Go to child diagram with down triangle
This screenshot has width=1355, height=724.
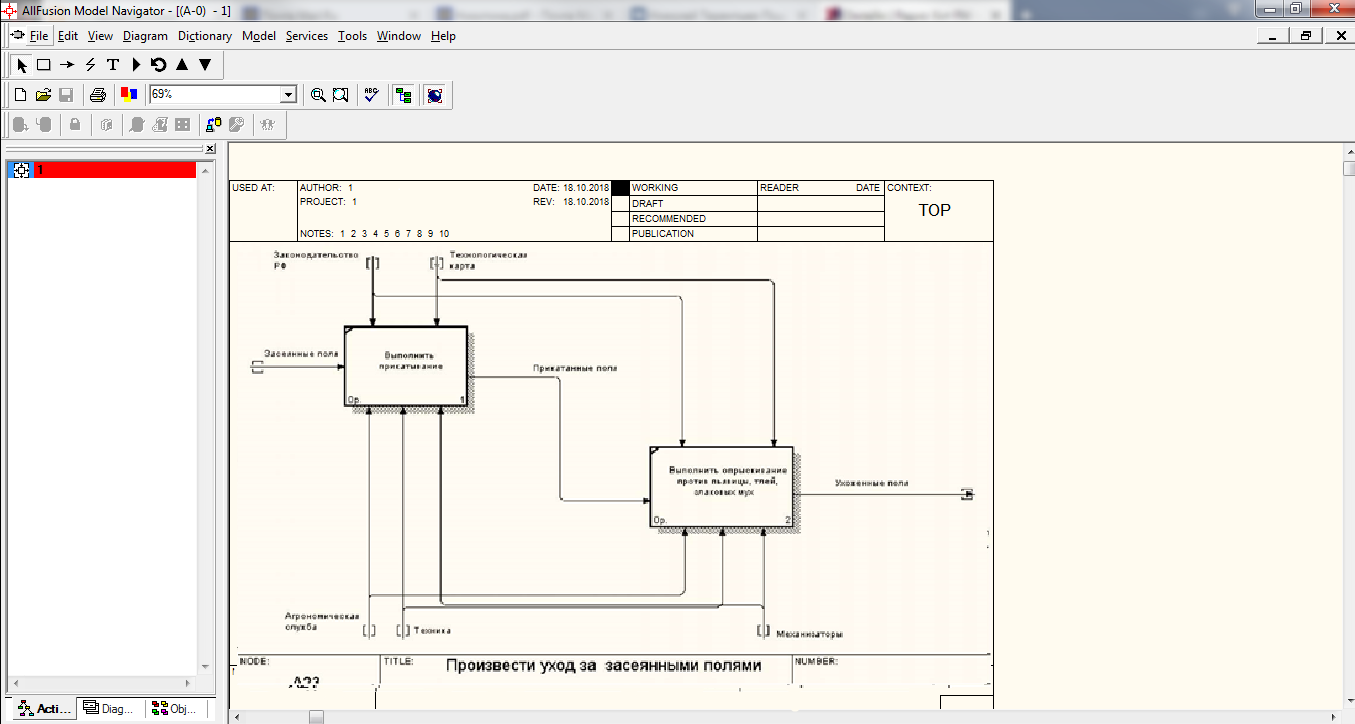click(x=205, y=65)
